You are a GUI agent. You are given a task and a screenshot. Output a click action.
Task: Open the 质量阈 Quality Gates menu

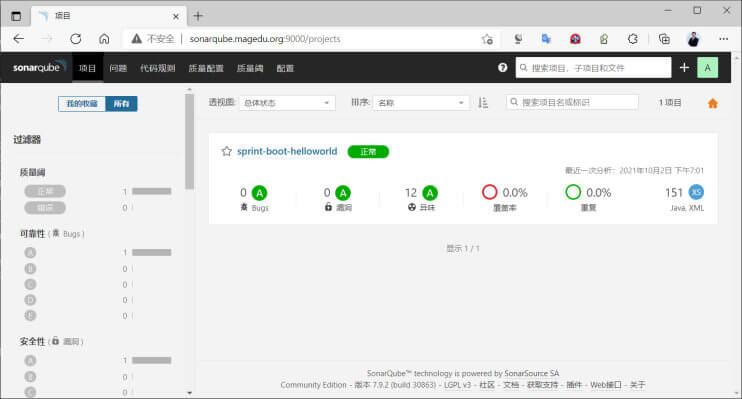coord(250,68)
